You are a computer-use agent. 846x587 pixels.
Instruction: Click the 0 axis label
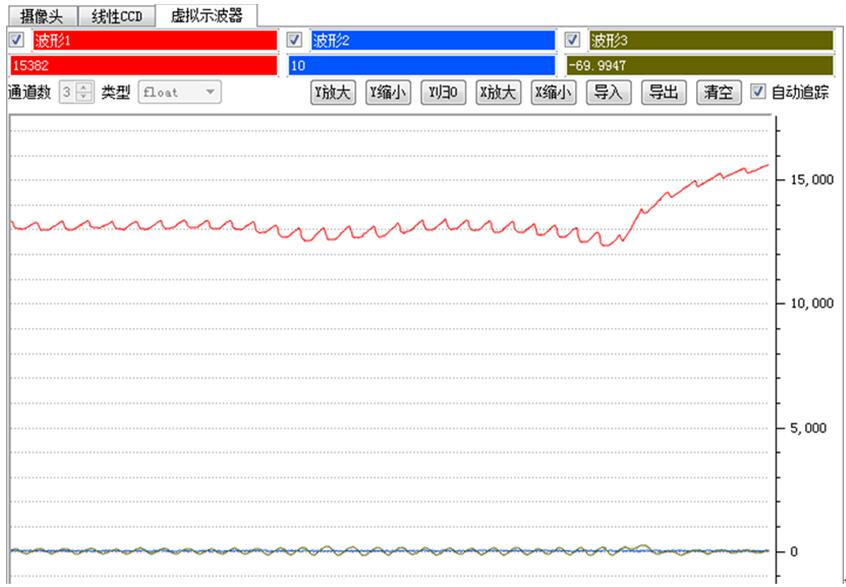pos(794,551)
